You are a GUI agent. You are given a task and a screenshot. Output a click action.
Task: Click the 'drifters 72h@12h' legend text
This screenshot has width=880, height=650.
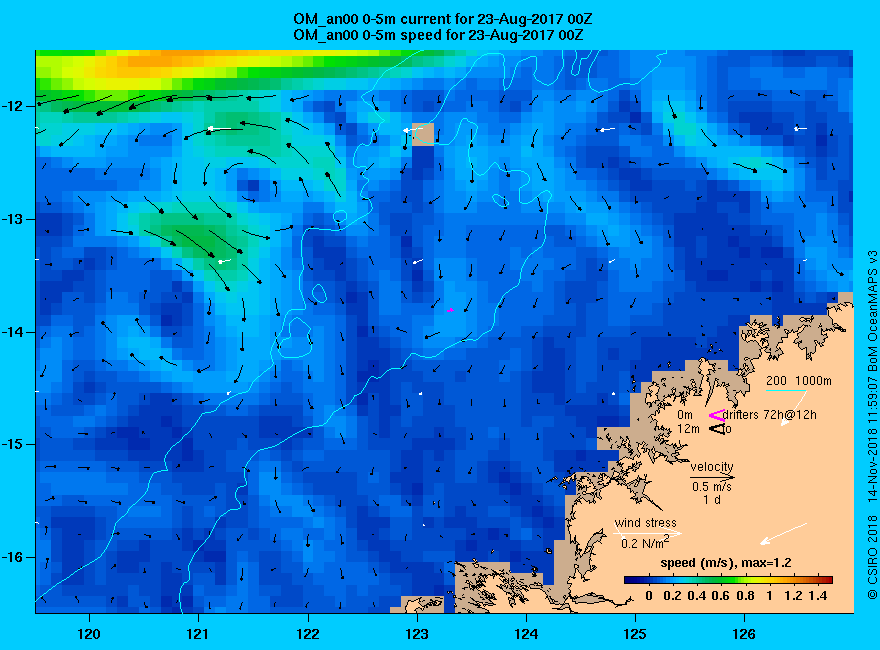[769, 415]
